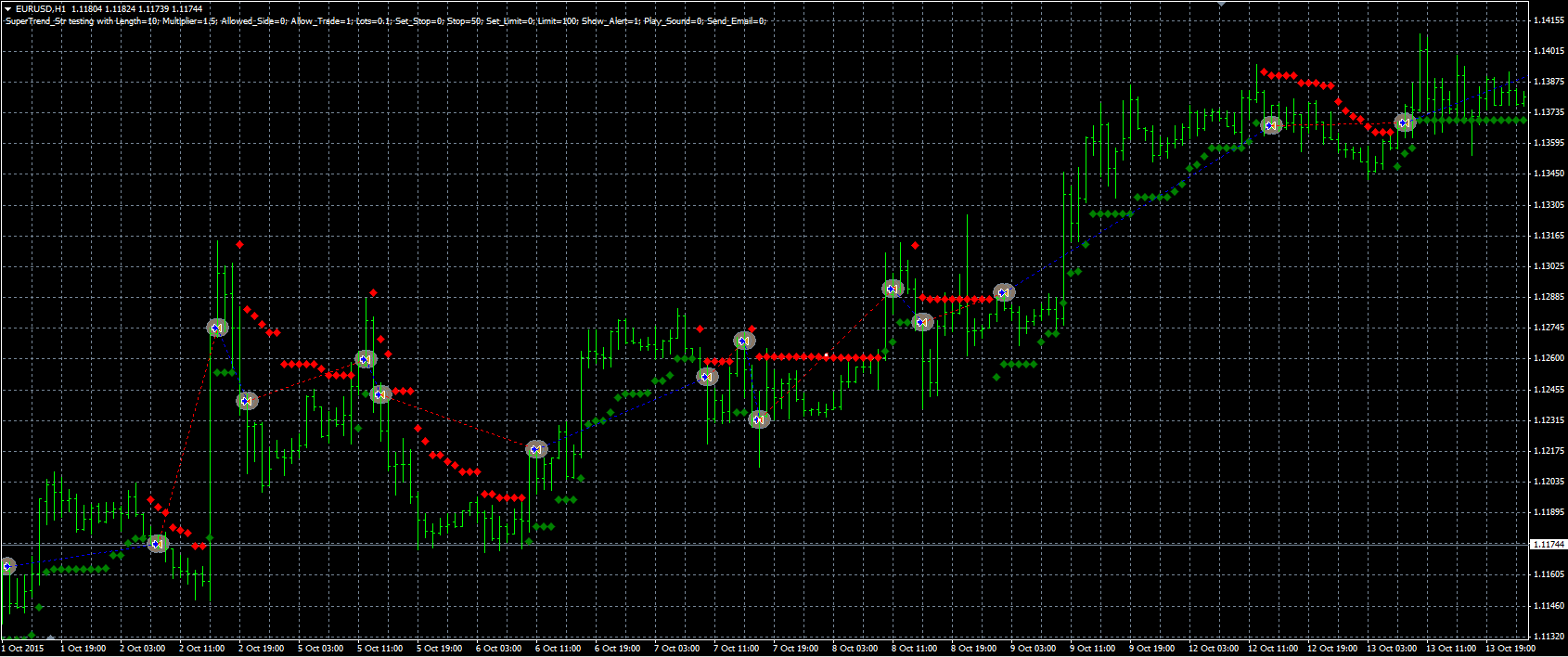Click the 1.13450 price axis label
This screenshot has height=657, width=1568.
tap(1548, 174)
